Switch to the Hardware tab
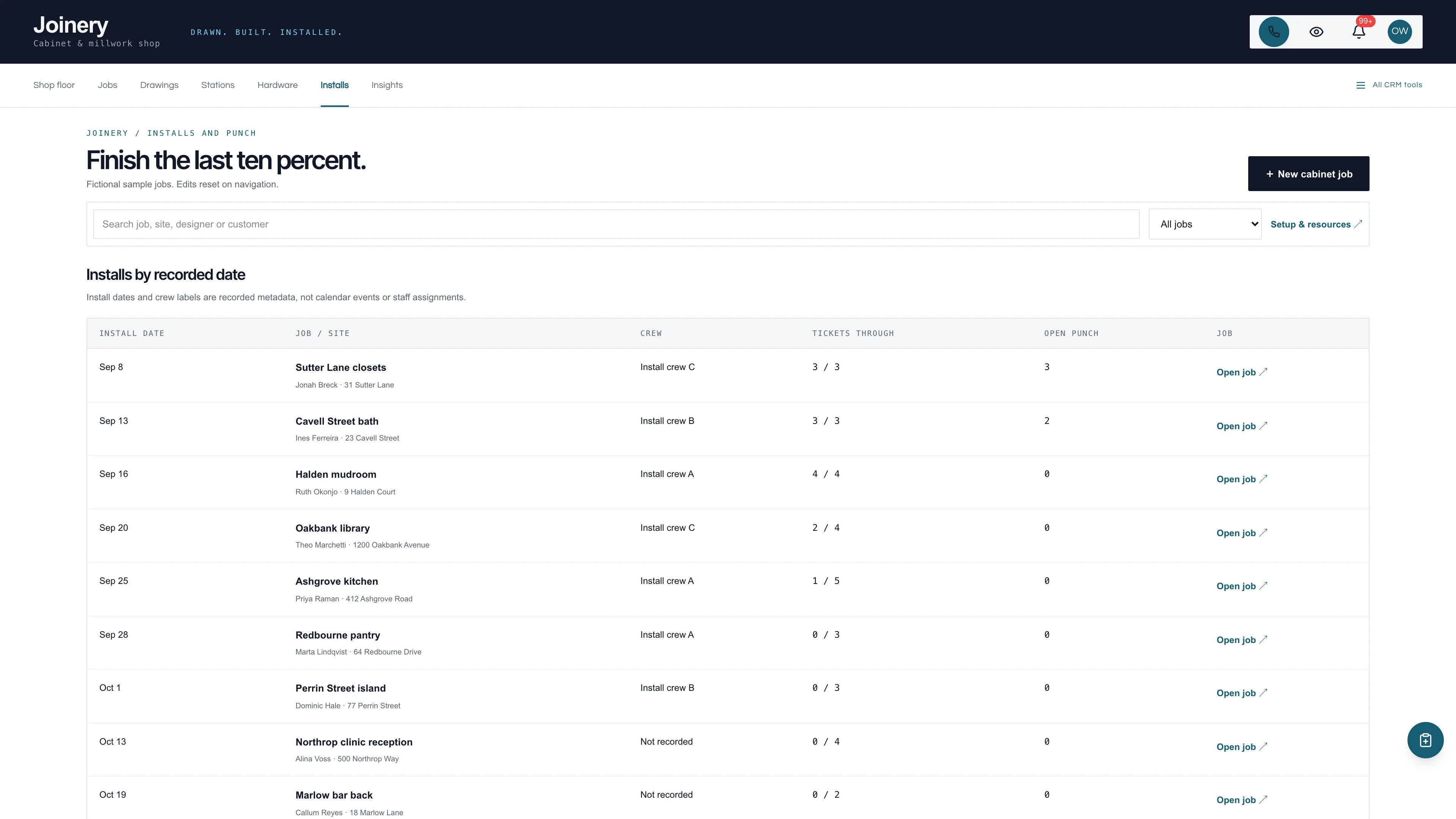Viewport: 1456px width, 819px height. click(x=277, y=85)
